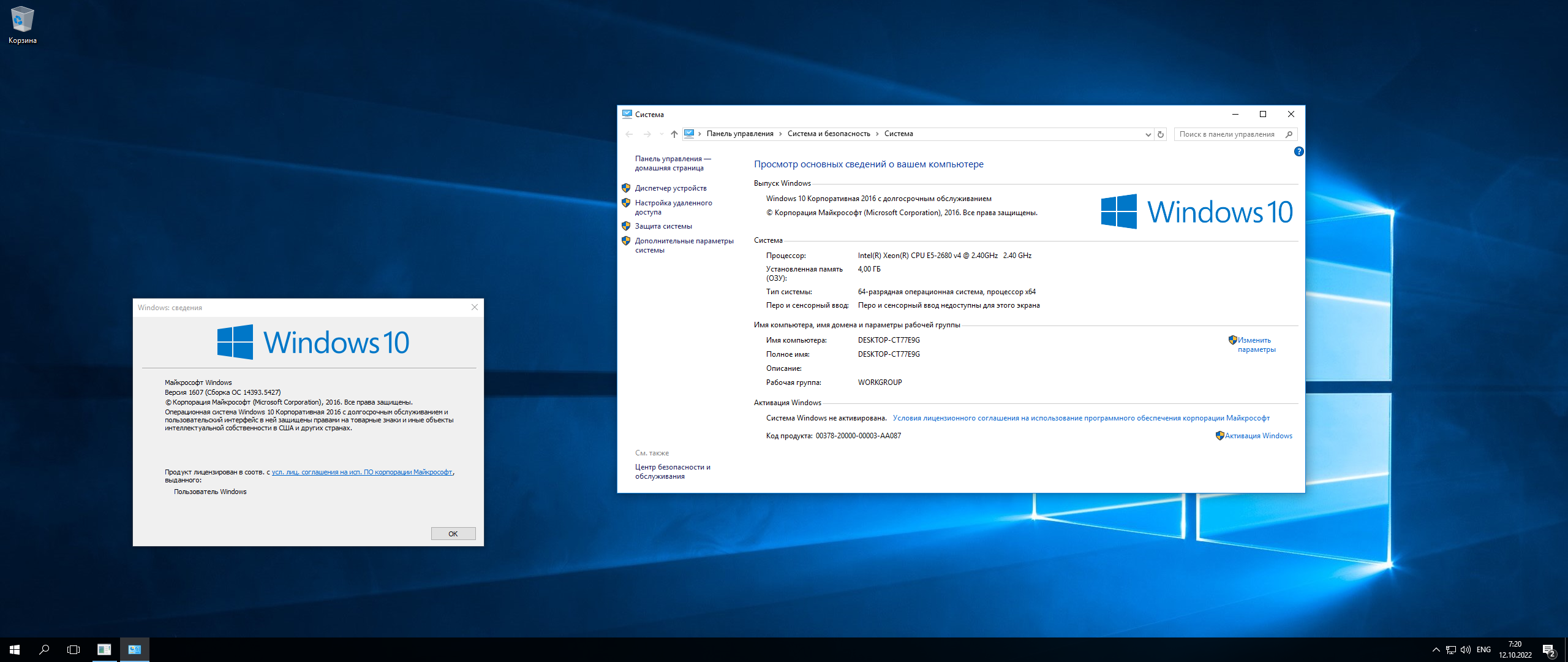Open license agreement link in winver dialog

click(362, 472)
